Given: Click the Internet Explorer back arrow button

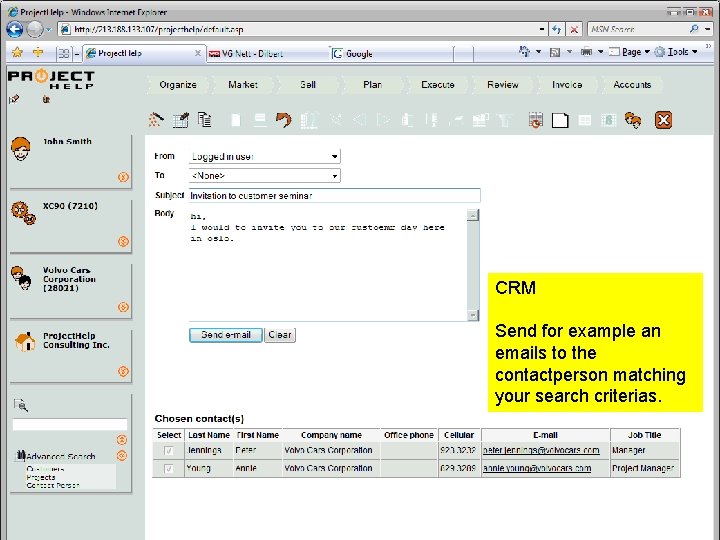Looking at the screenshot, I should coord(15,29).
